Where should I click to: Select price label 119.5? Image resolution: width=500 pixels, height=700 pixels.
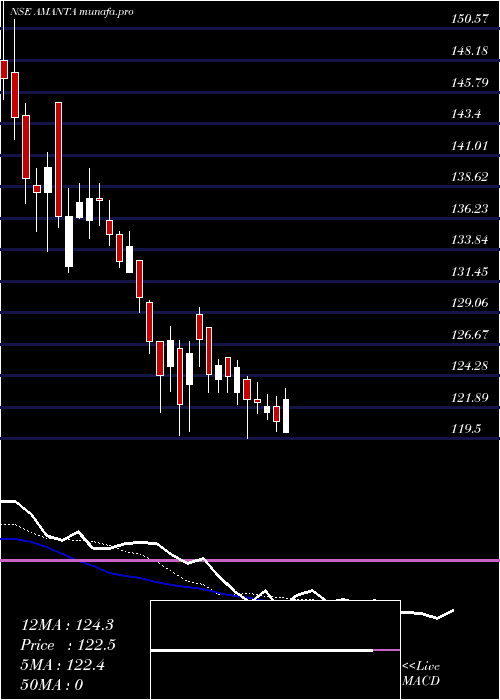click(467, 429)
